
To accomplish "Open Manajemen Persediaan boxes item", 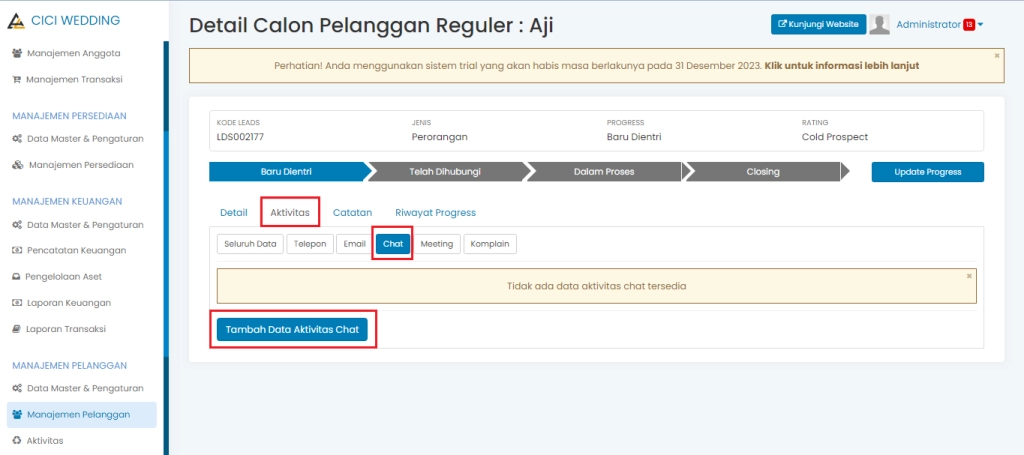I will click(80, 165).
